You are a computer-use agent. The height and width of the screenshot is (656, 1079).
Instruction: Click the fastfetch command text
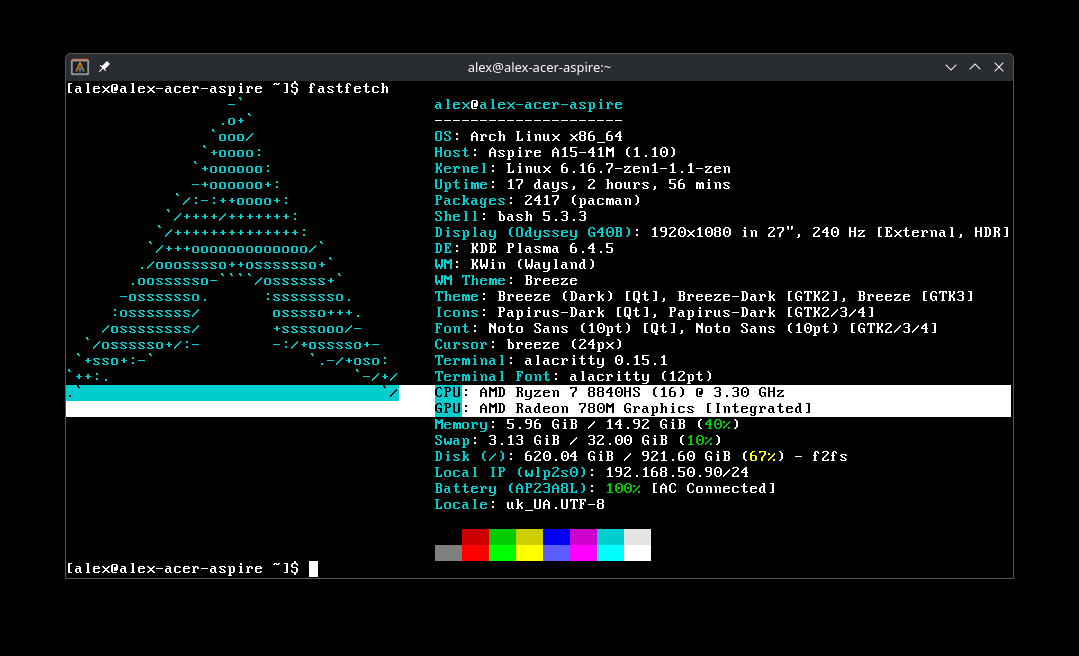(348, 89)
